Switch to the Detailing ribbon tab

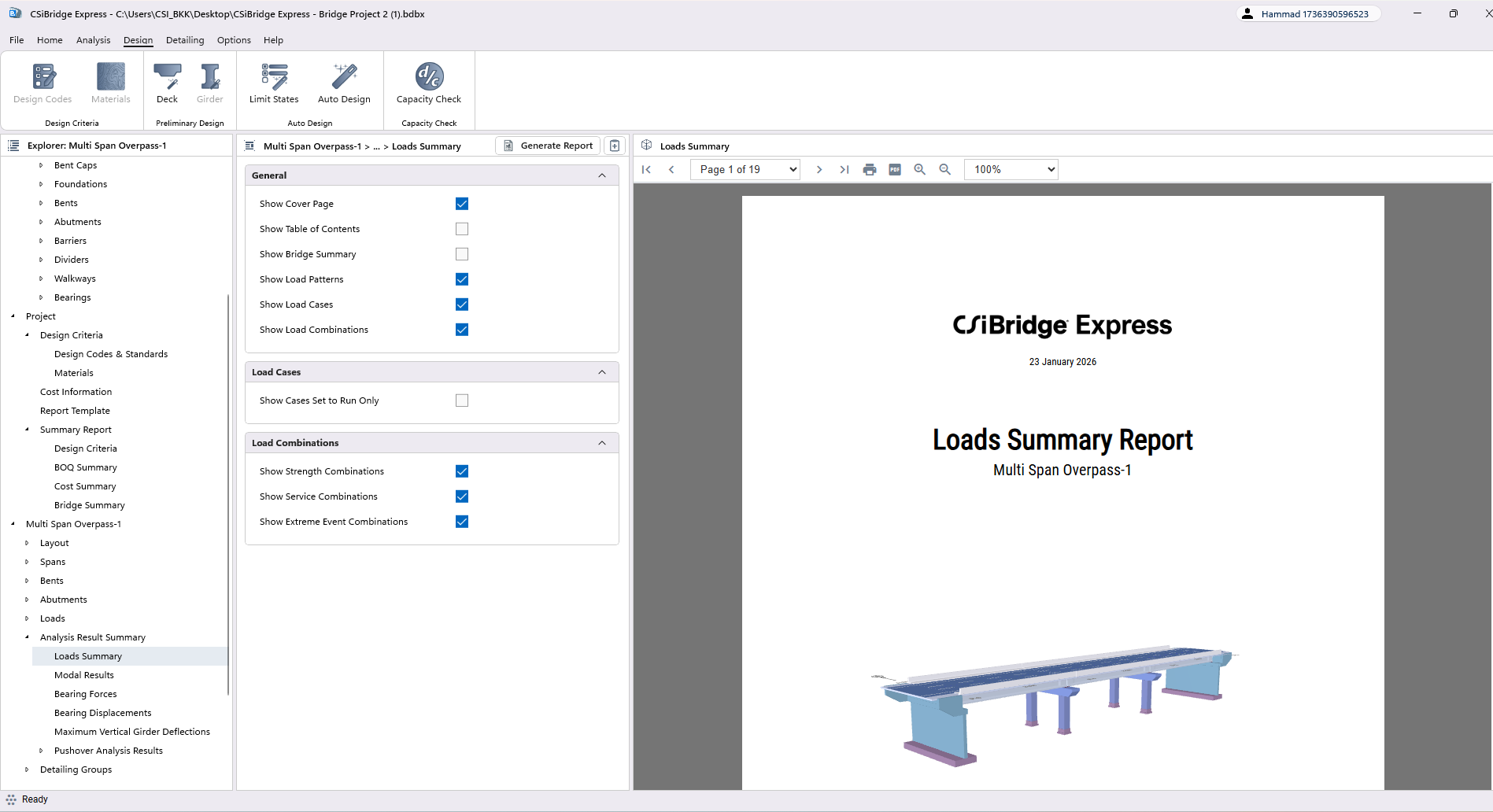tap(184, 39)
